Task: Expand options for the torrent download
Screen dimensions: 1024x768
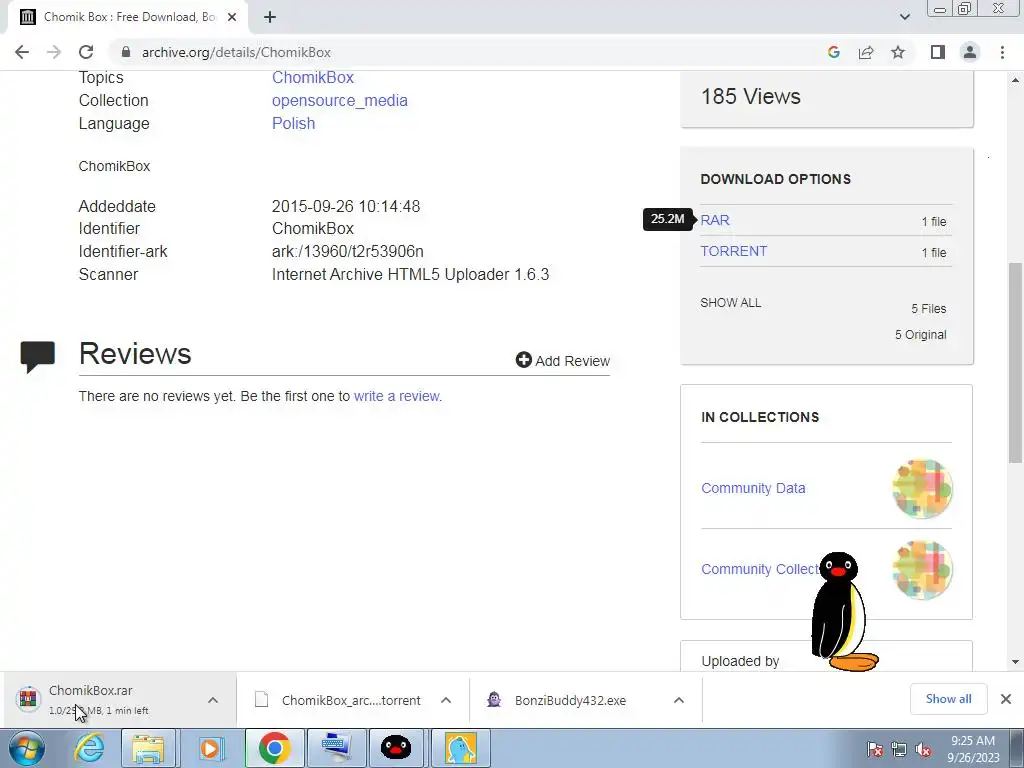Action: point(446,700)
